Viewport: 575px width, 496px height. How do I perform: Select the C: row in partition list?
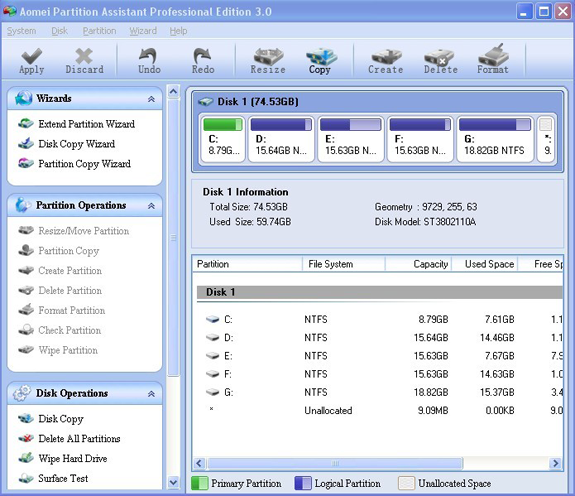(379, 319)
